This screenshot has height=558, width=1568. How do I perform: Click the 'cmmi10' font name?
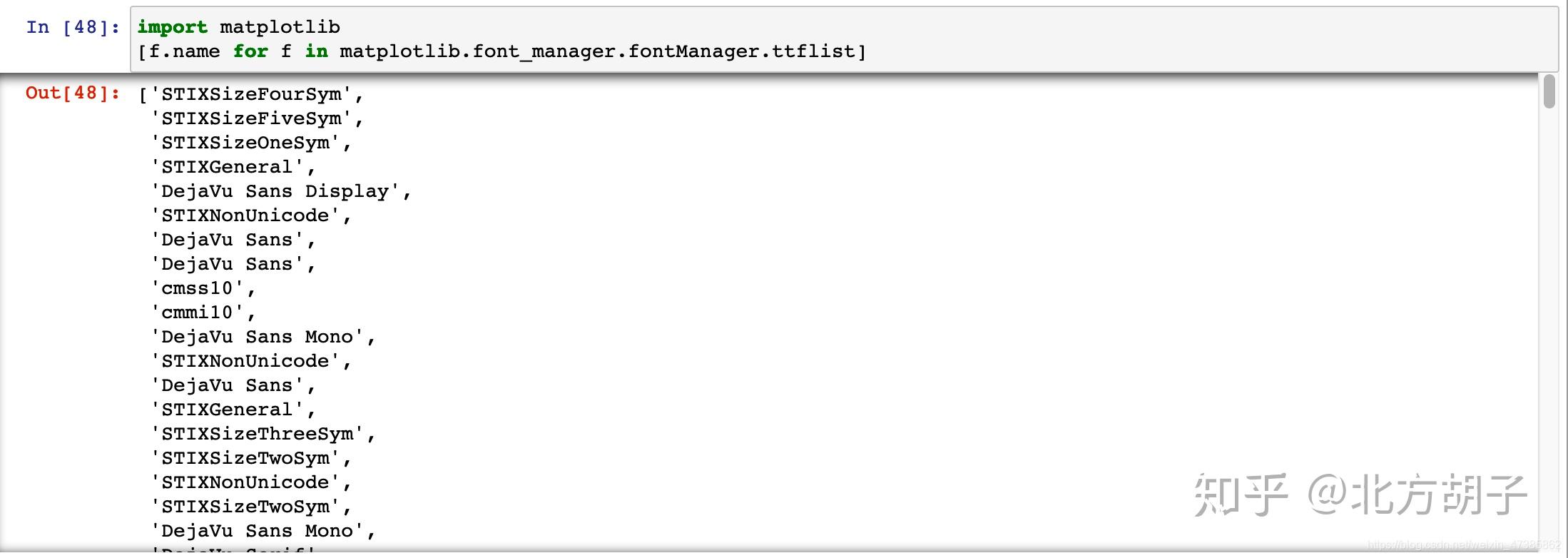tap(197, 313)
